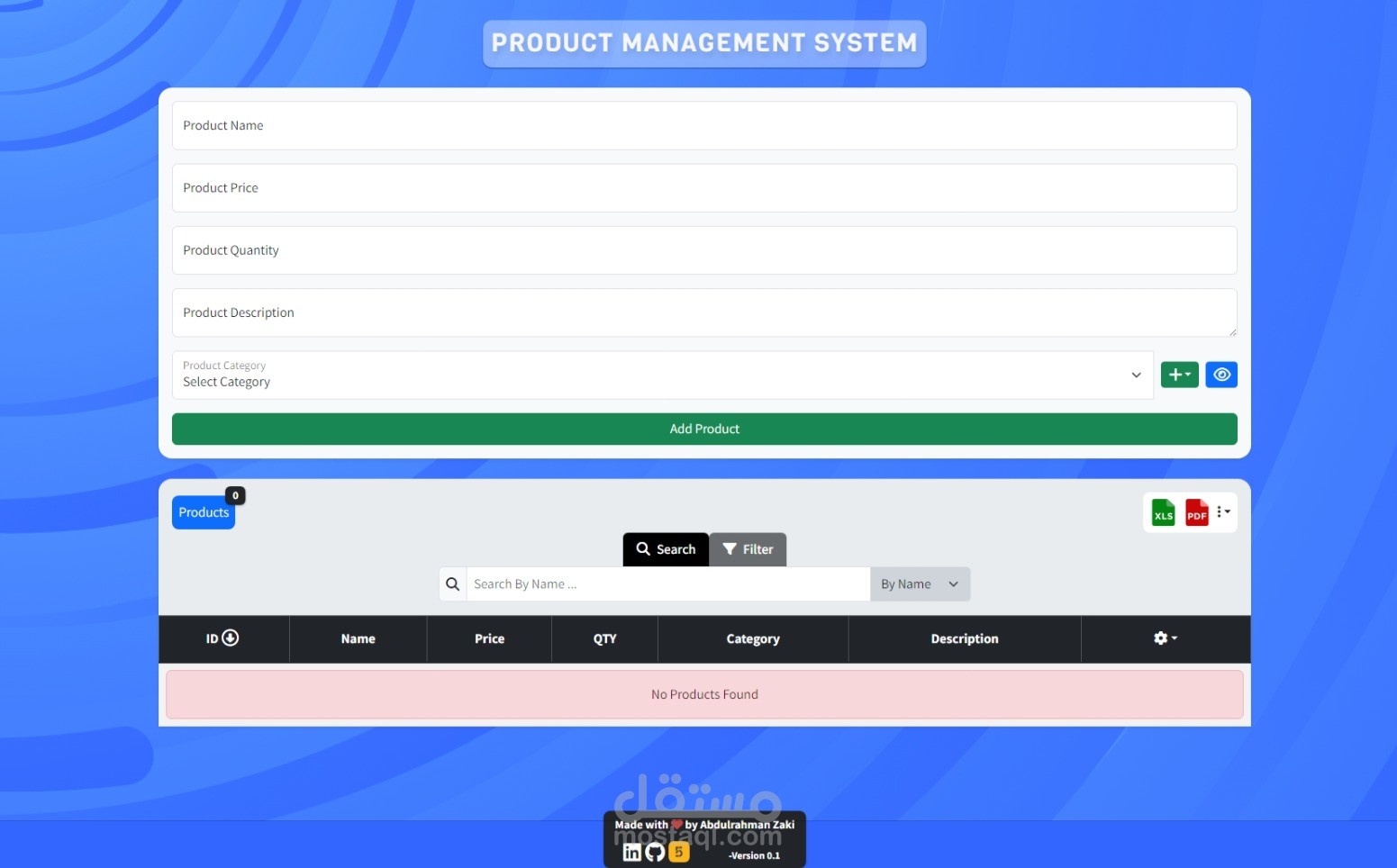Open the plus button's dropdown arrow
Screen dimensions: 1397x868
click(x=1189, y=375)
